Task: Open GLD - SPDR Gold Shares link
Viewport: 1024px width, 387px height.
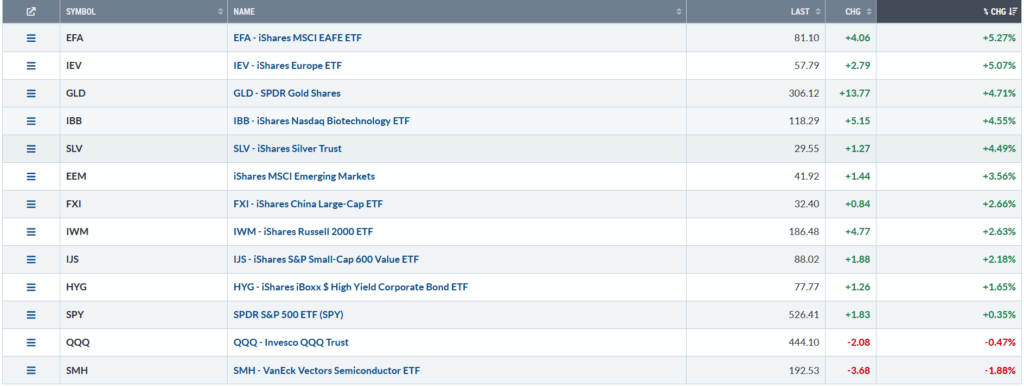Action: 287,93
